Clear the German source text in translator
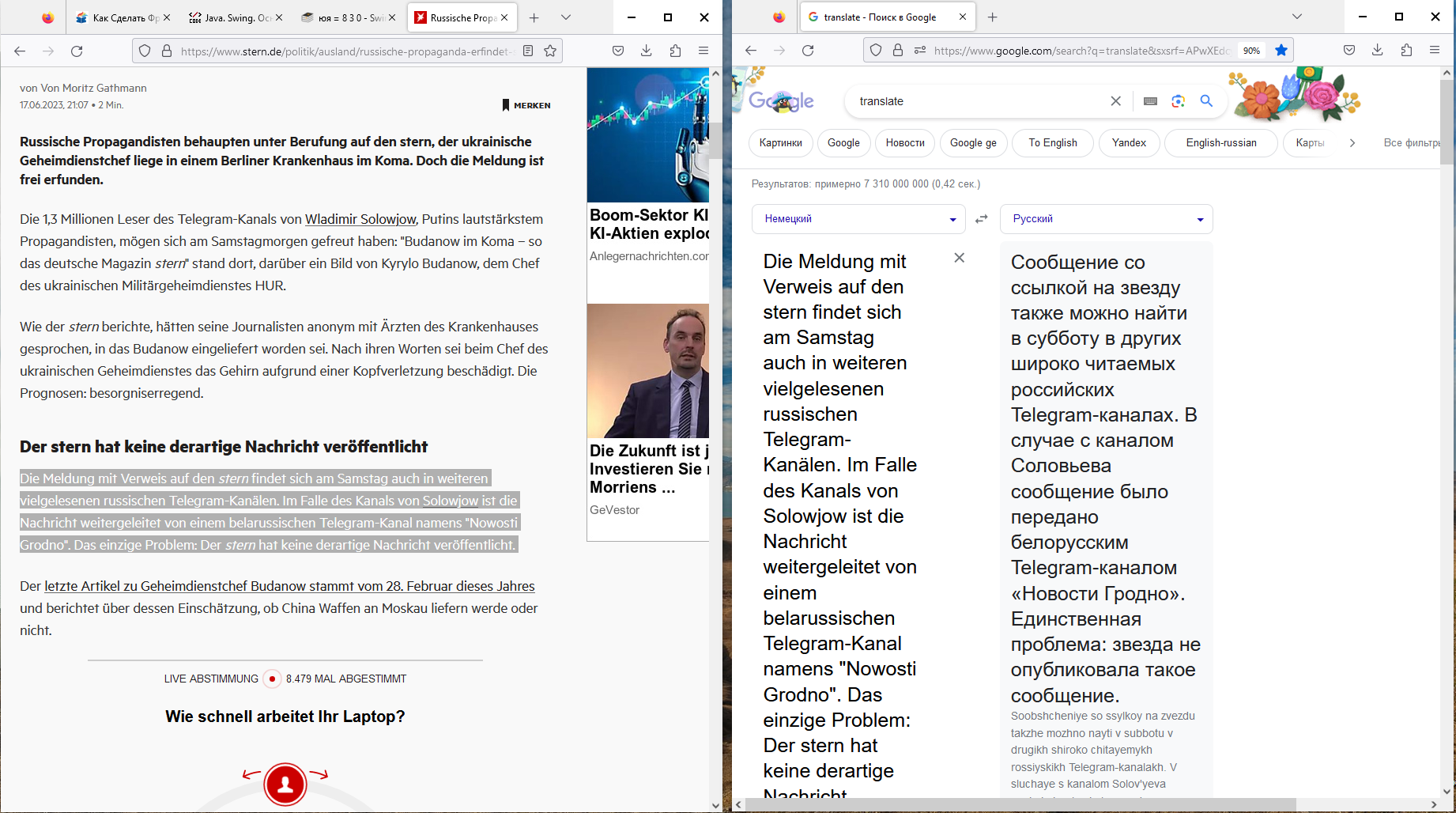The image size is (1456, 813). 959,258
